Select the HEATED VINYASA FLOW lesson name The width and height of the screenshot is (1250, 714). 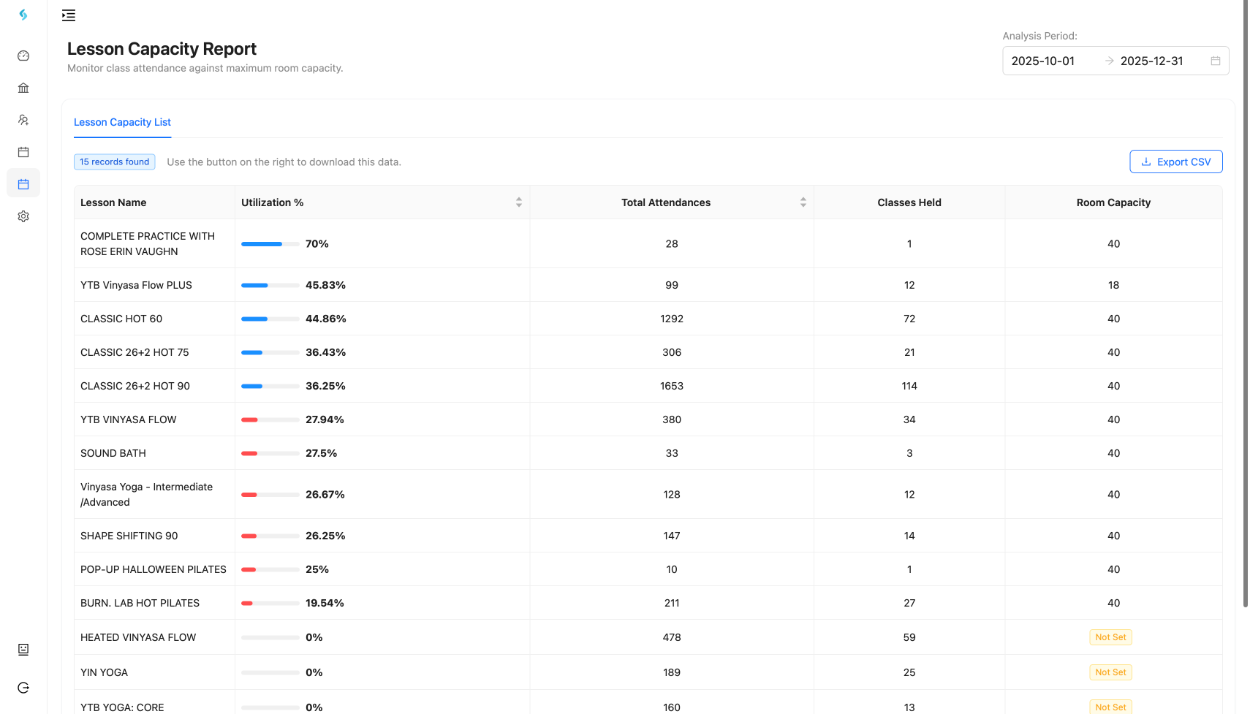coord(138,637)
